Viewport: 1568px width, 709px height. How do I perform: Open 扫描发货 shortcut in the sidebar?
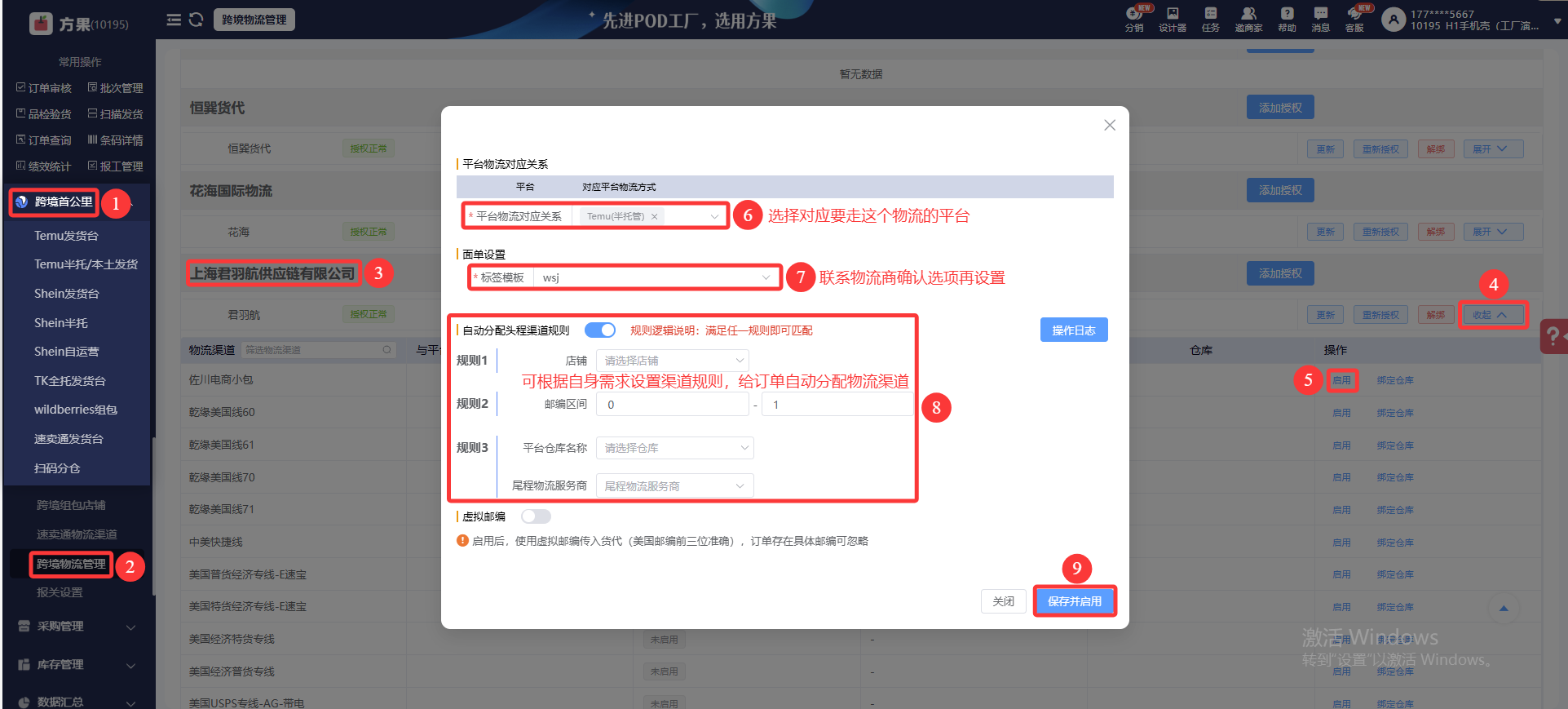(x=116, y=114)
